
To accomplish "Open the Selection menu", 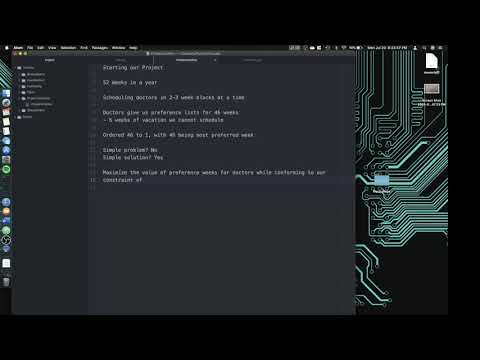I will click(68, 48).
